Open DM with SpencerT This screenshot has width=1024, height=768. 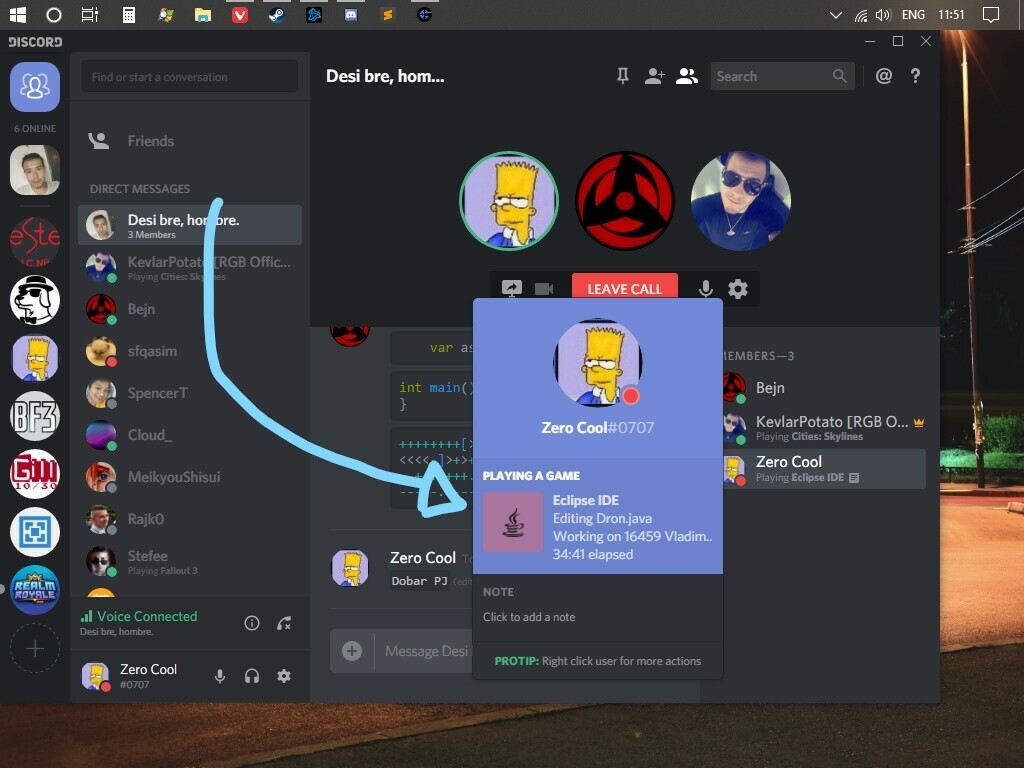189,393
